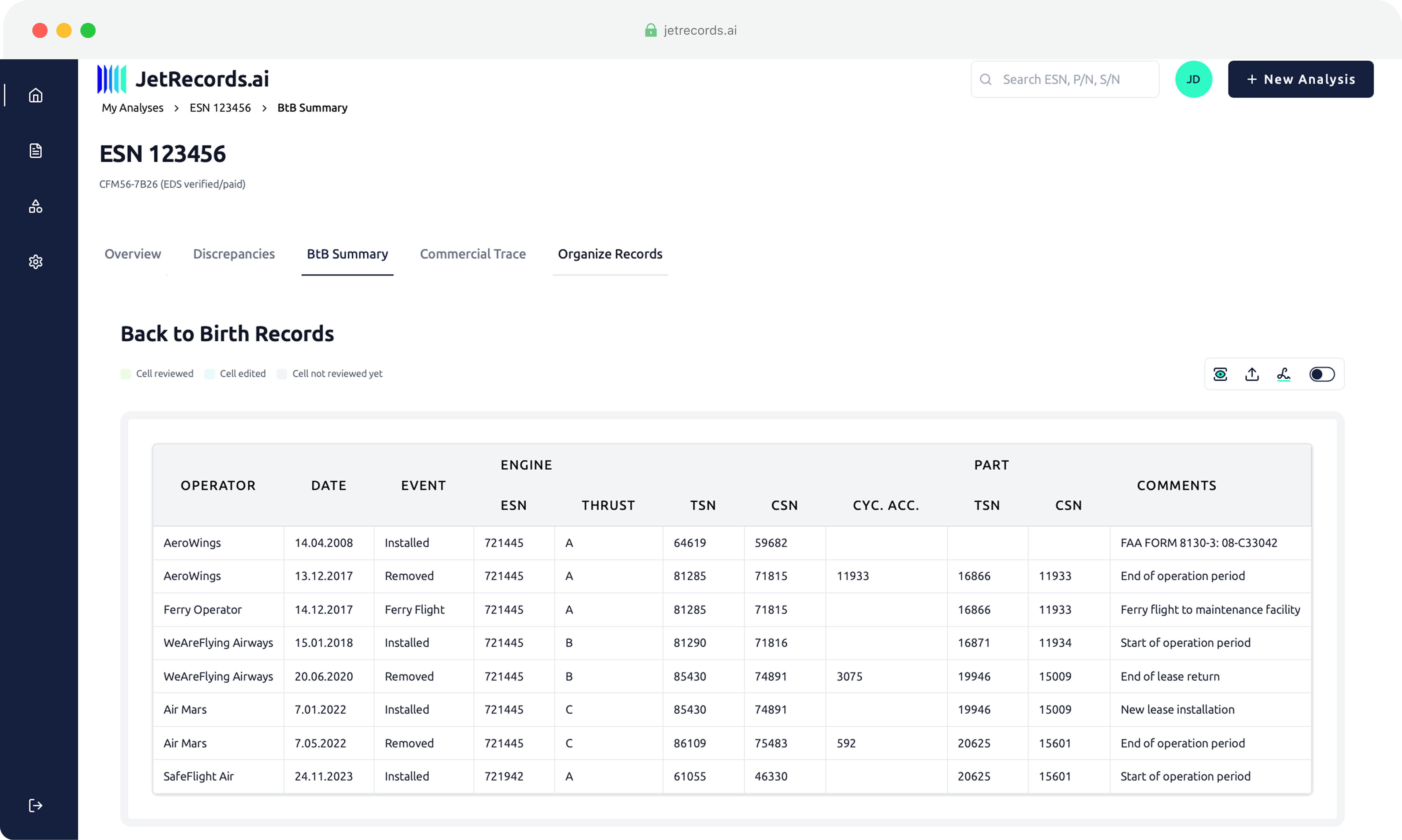Image resolution: width=1402 pixels, height=840 pixels.
Task: Open the Home dashboard from the sidebar
Action: coord(35,95)
